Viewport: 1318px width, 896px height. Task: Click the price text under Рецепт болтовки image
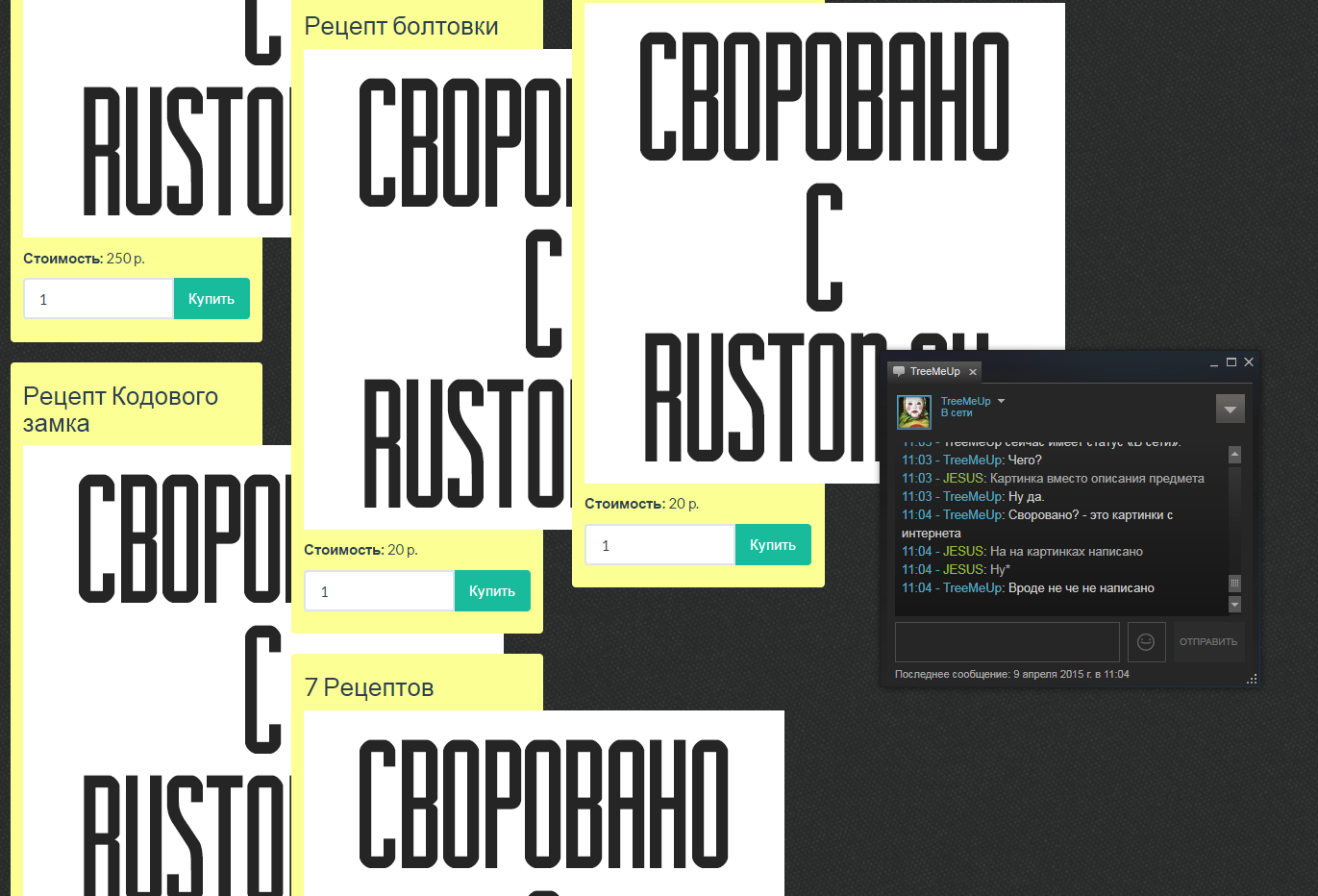click(361, 550)
